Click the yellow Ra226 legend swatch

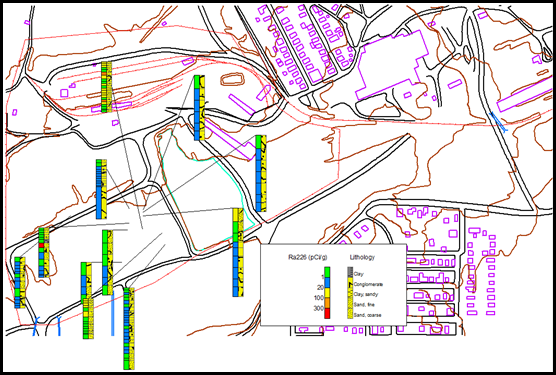[327, 293]
